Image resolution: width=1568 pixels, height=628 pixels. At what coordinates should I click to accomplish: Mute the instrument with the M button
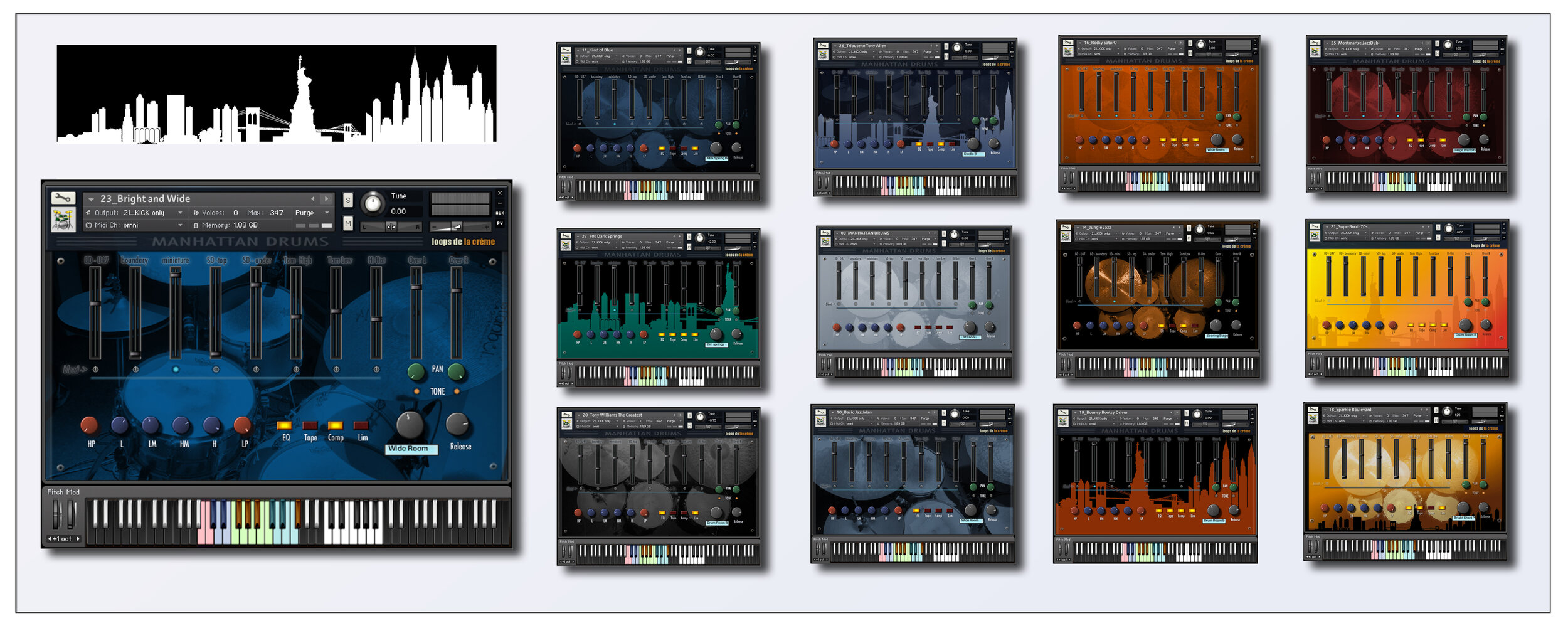pyautogui.click(x=348, y=223)
